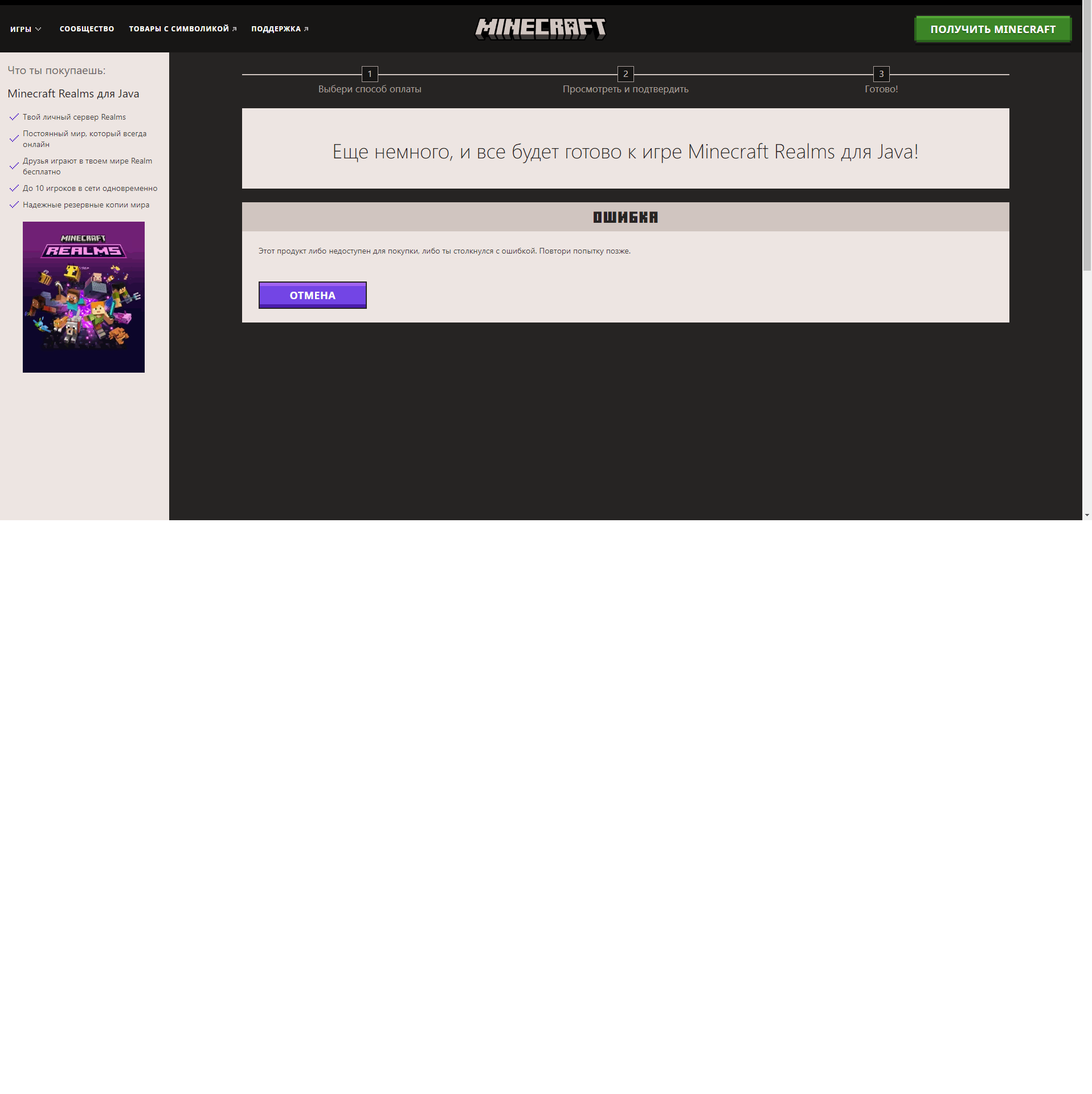1092x1094 pixels.
Task: Click the ОШИБКА error heading
Action: 625,217
